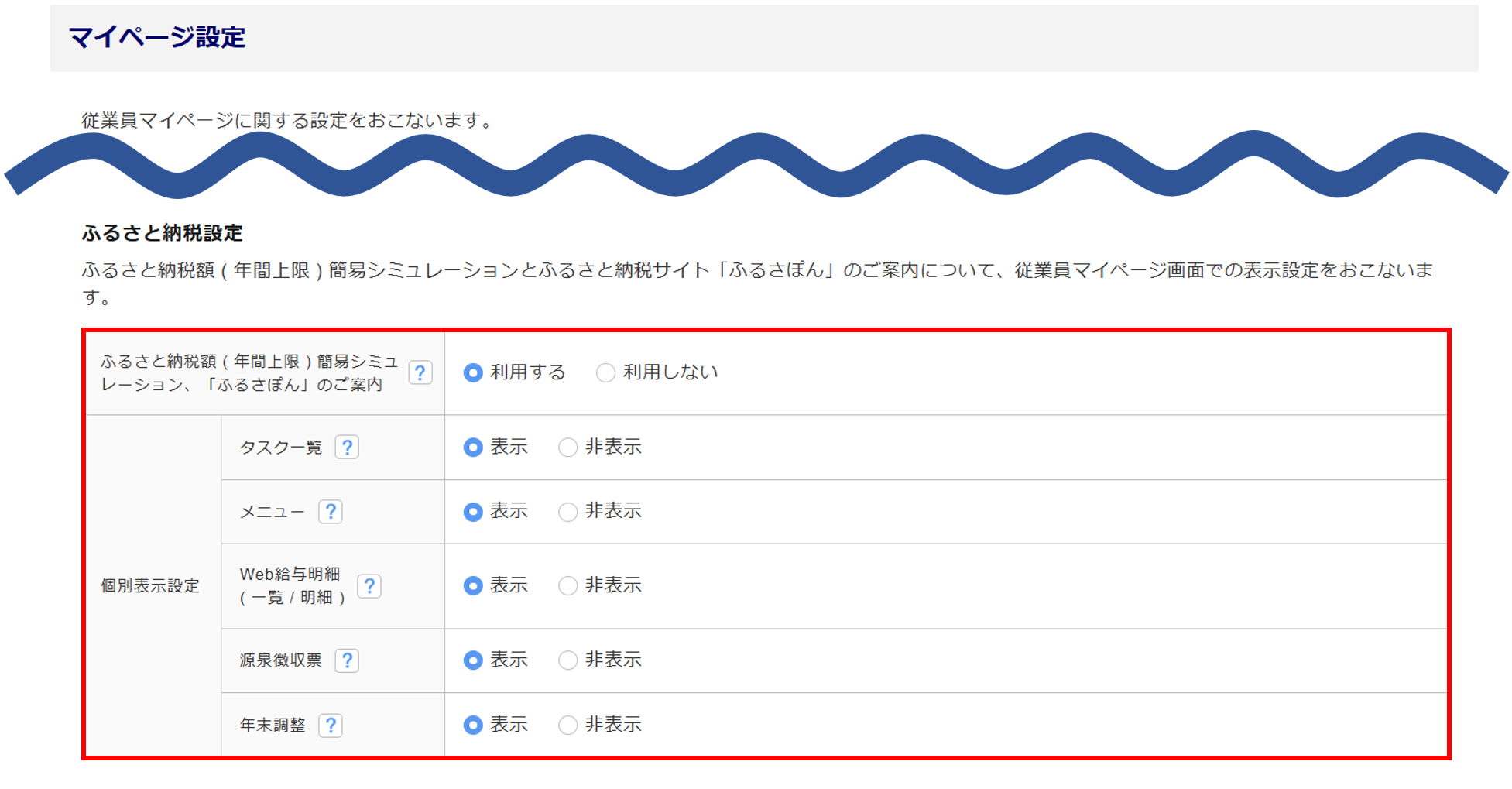
Task: Click the Web給与明細 (一覧/明細) label
Action: coord(293,586)
